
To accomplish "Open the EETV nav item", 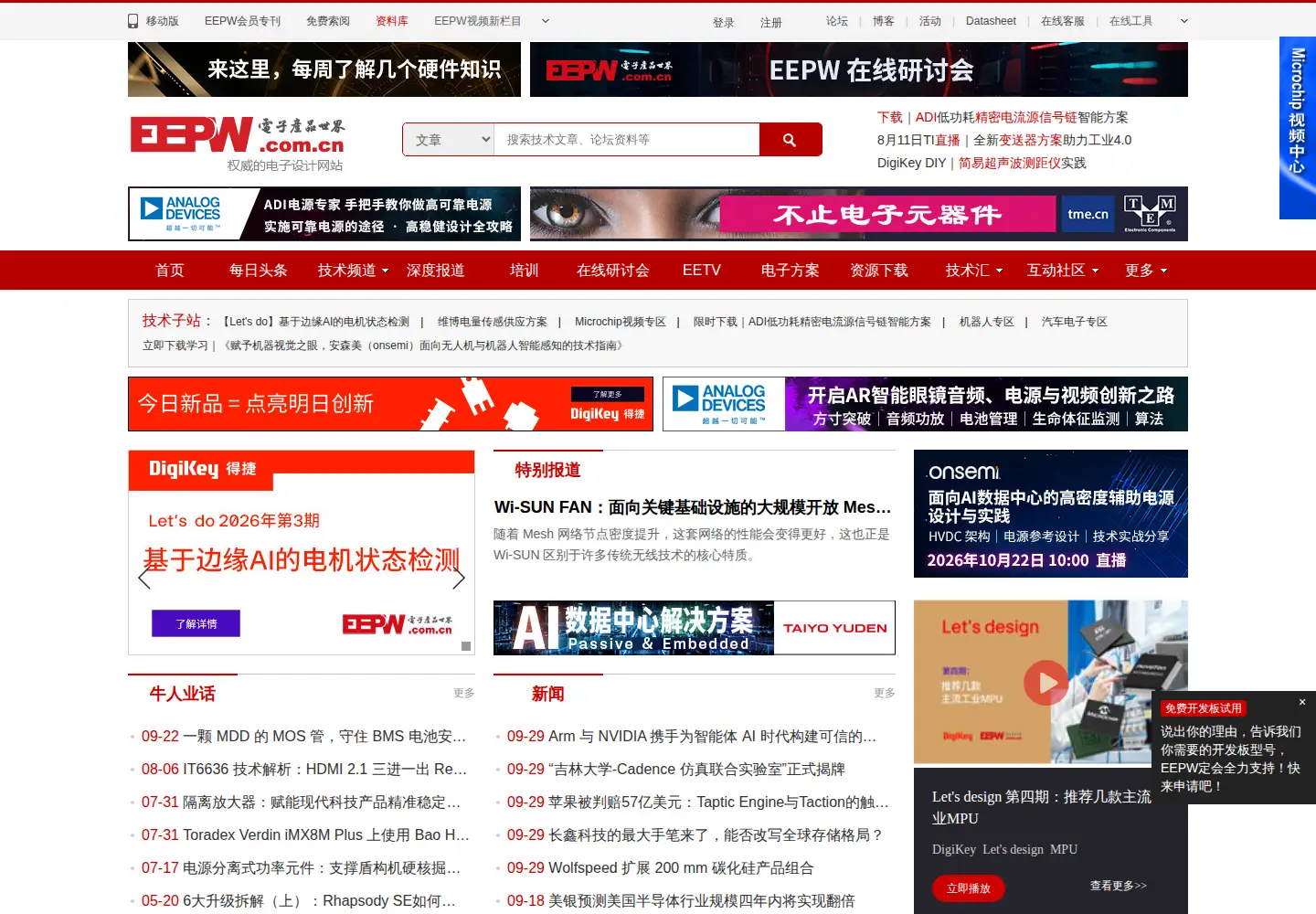I will tap(702, 271).
